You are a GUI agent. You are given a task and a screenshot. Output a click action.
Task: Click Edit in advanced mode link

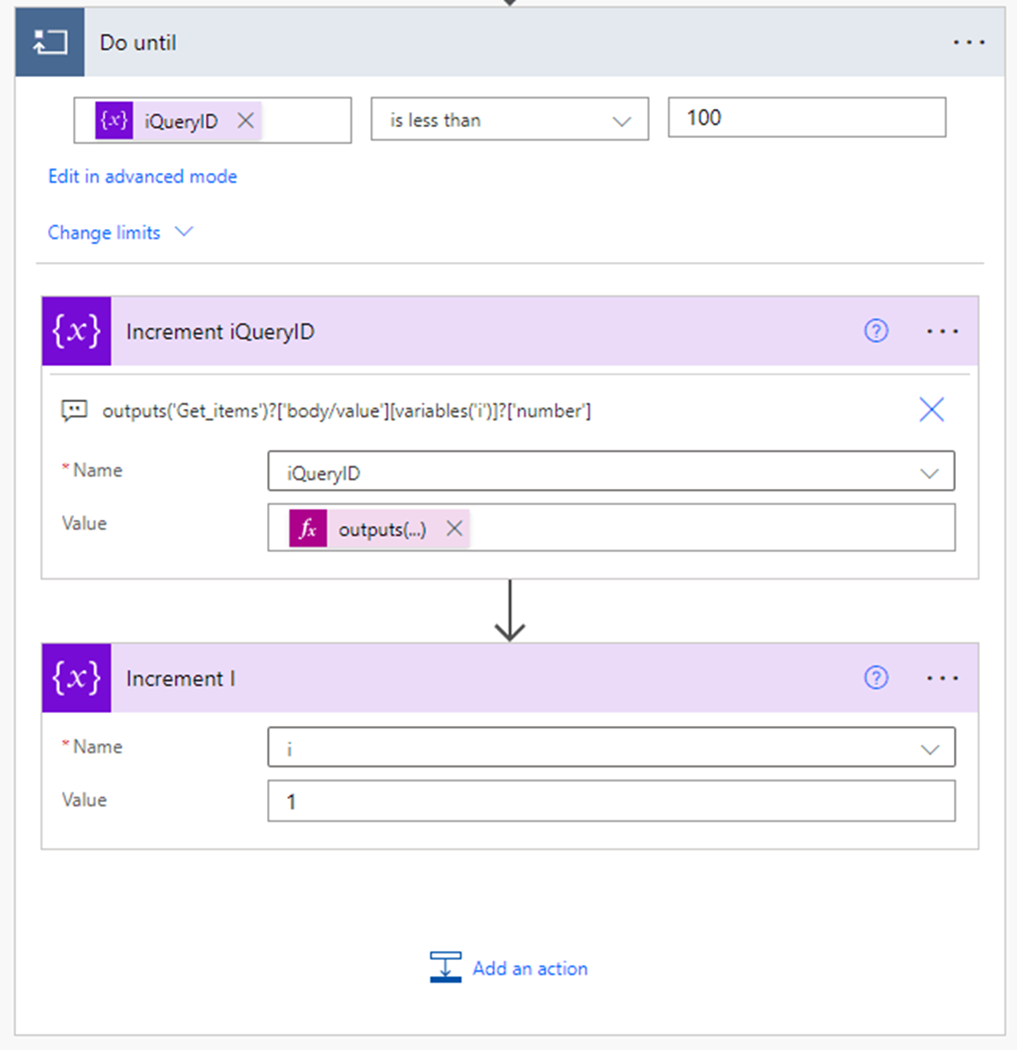point(142,177)
